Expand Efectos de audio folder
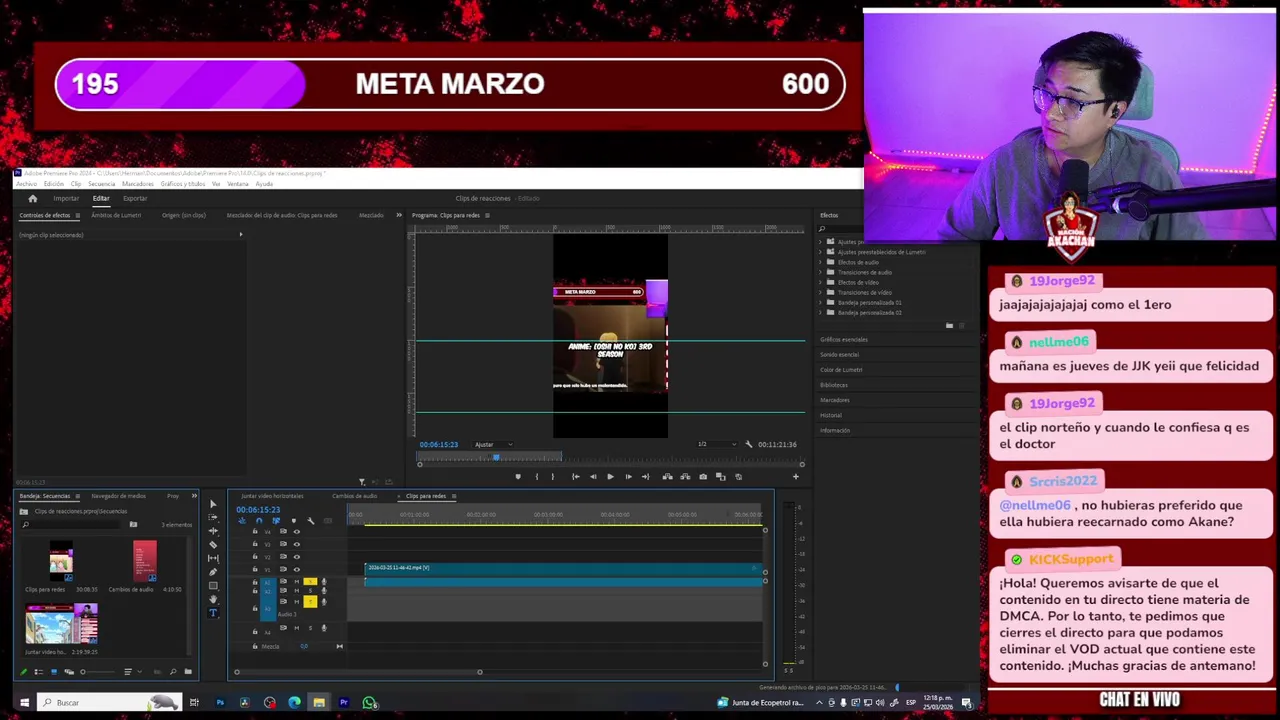The image size is (1280, 720). (821, 262)
